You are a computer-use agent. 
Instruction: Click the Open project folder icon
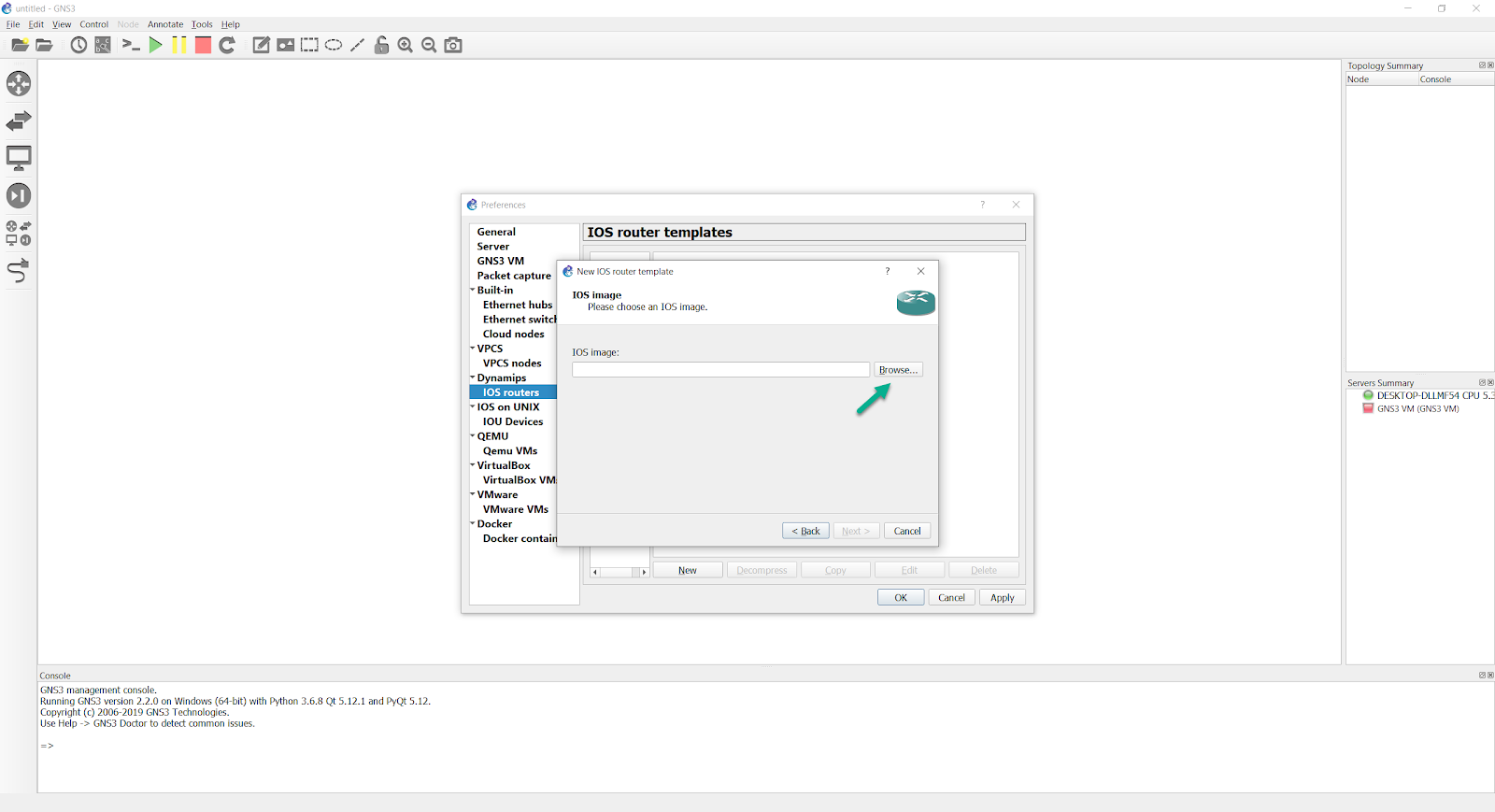(44, 45)
